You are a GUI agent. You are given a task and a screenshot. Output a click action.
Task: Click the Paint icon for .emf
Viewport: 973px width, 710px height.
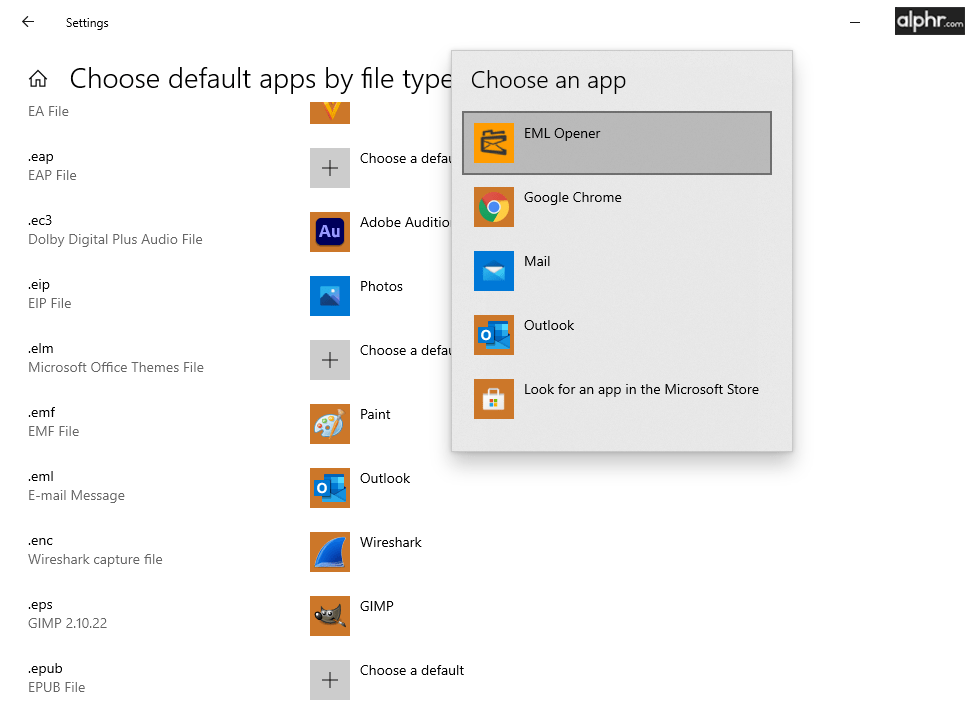pyautogui.click(x=330, y=424)
